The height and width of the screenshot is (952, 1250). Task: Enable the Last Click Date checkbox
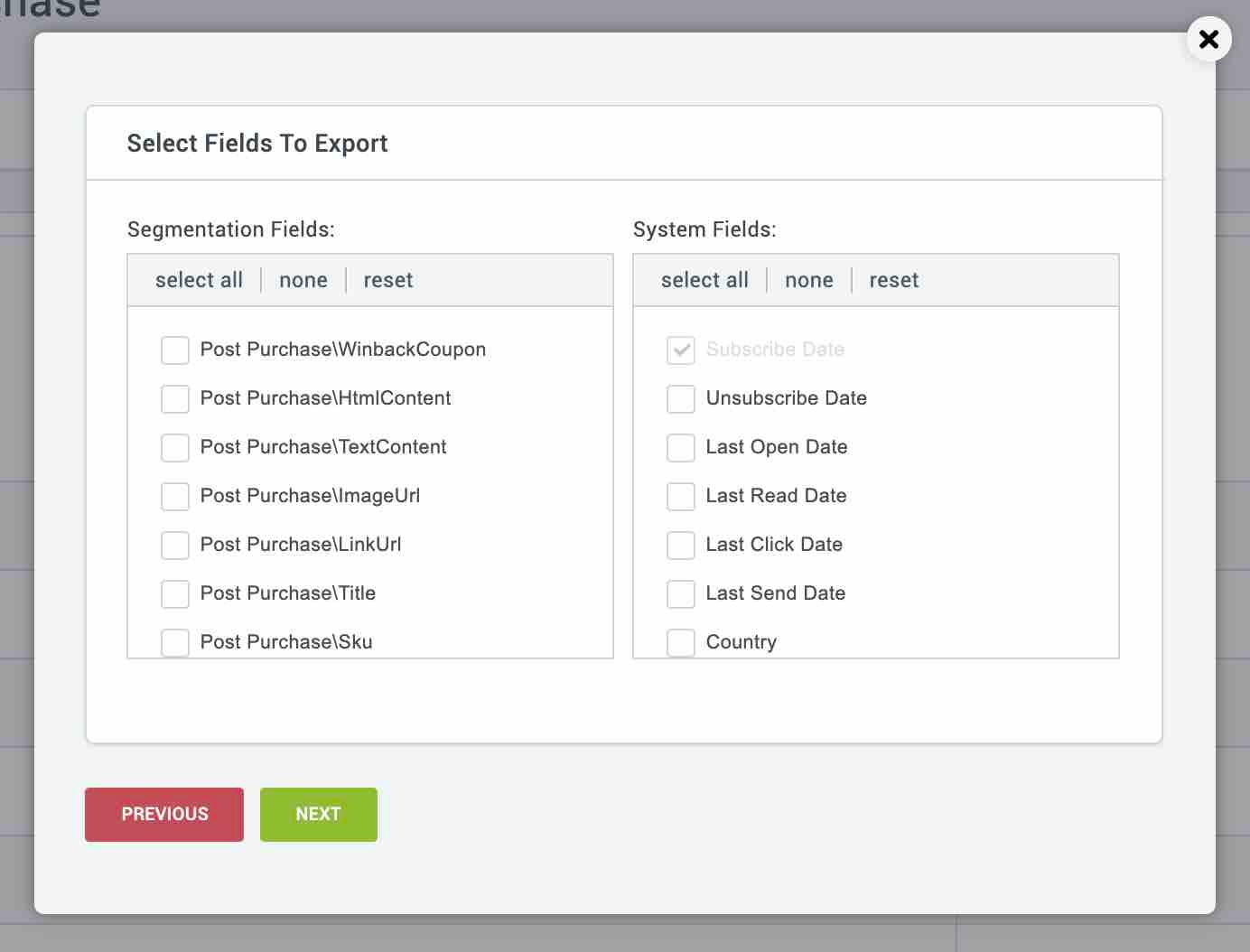pos(681,546)
